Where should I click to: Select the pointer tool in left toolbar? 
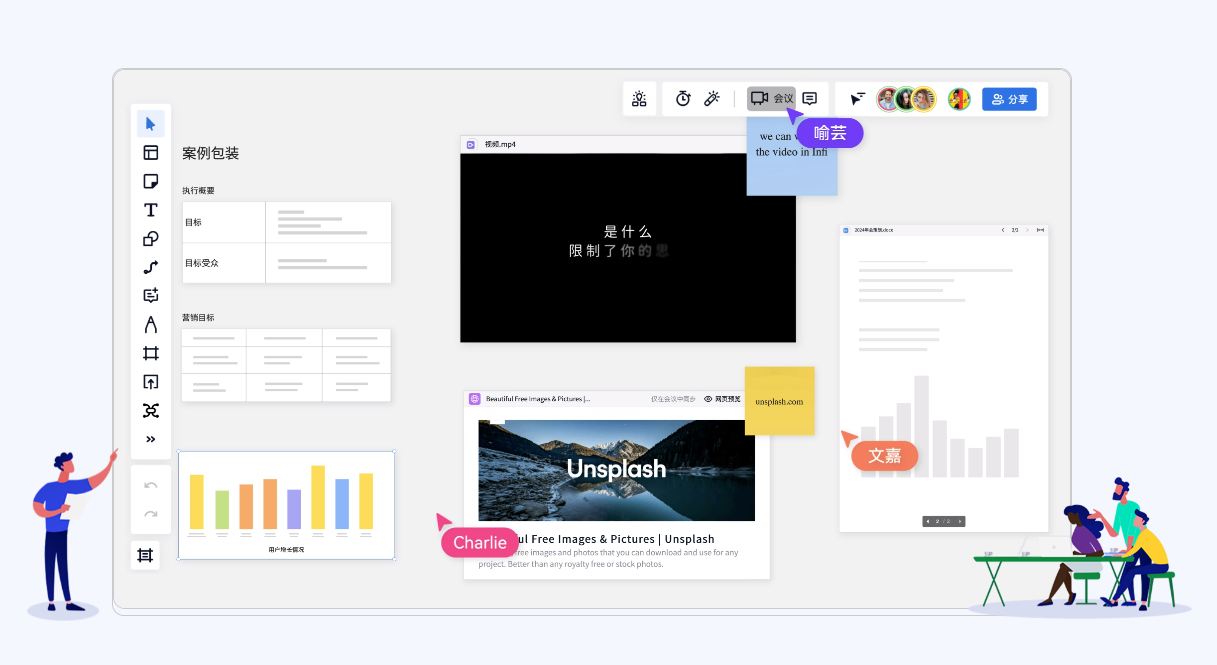click(151, 124)
